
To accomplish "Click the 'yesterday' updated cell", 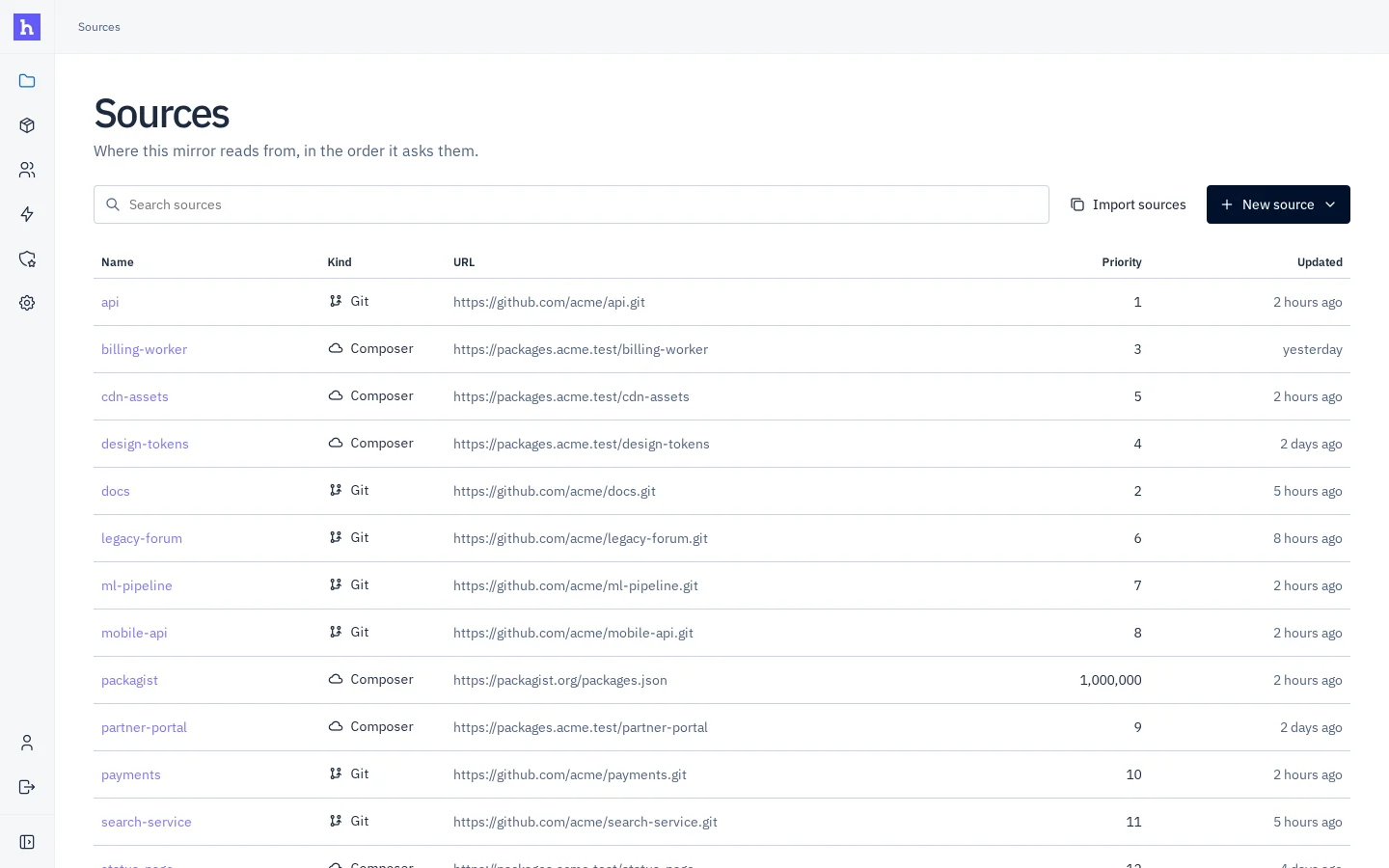I will pyautogui.click(x=1313, y=349).
